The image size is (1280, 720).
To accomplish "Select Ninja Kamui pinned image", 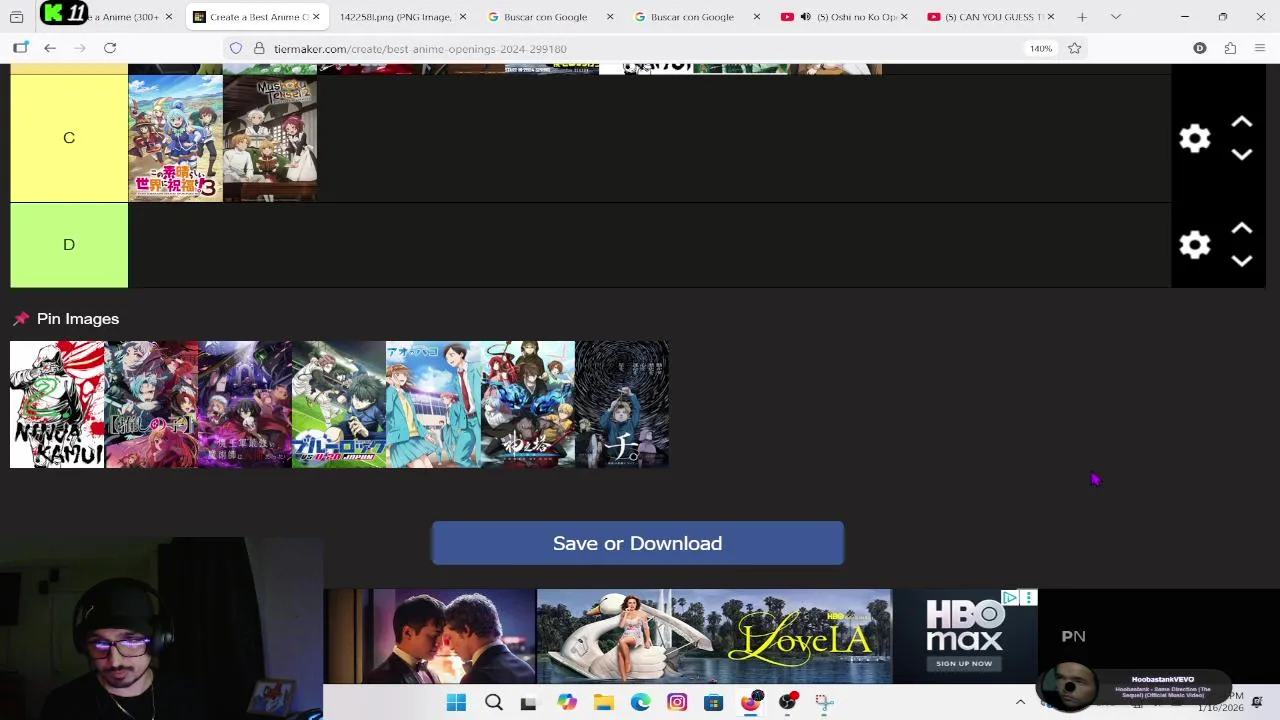I will coord(57,404).
